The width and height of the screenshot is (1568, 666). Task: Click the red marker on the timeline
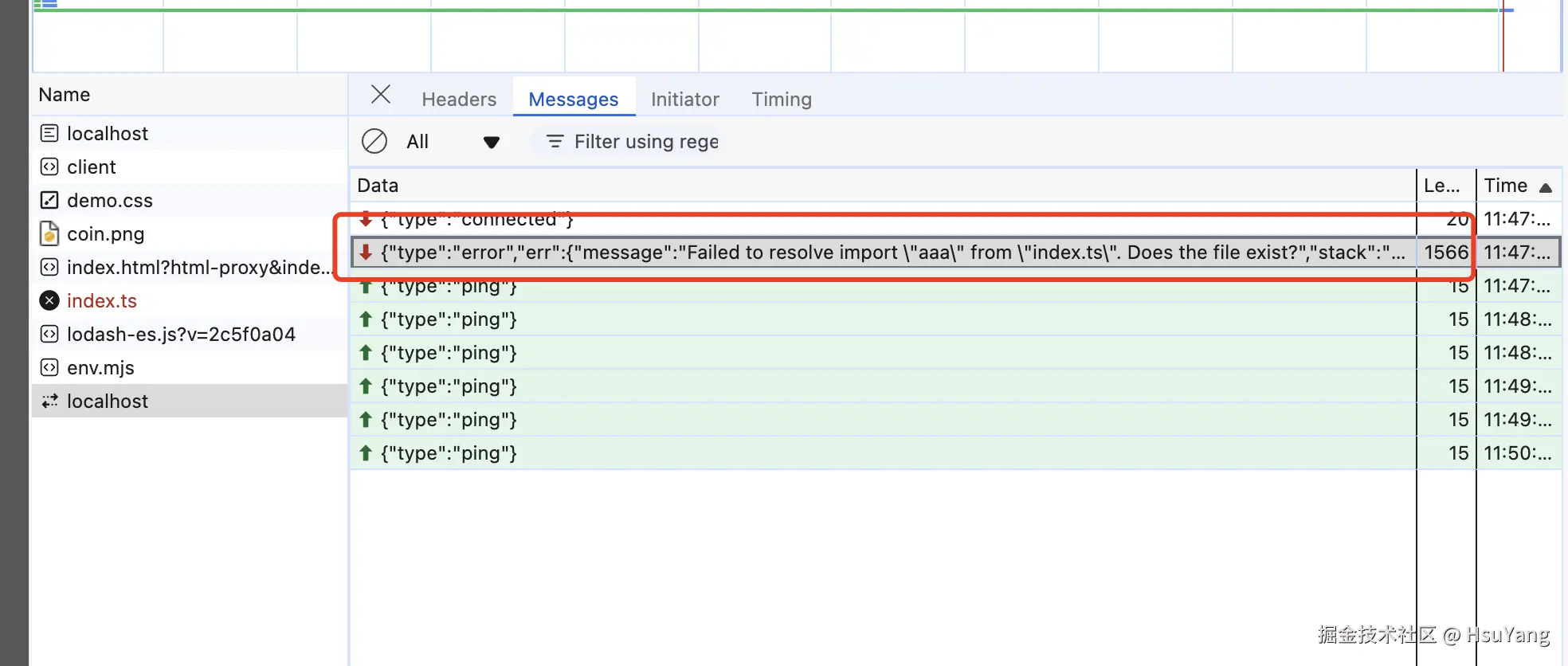click(x=1503, y=40)
